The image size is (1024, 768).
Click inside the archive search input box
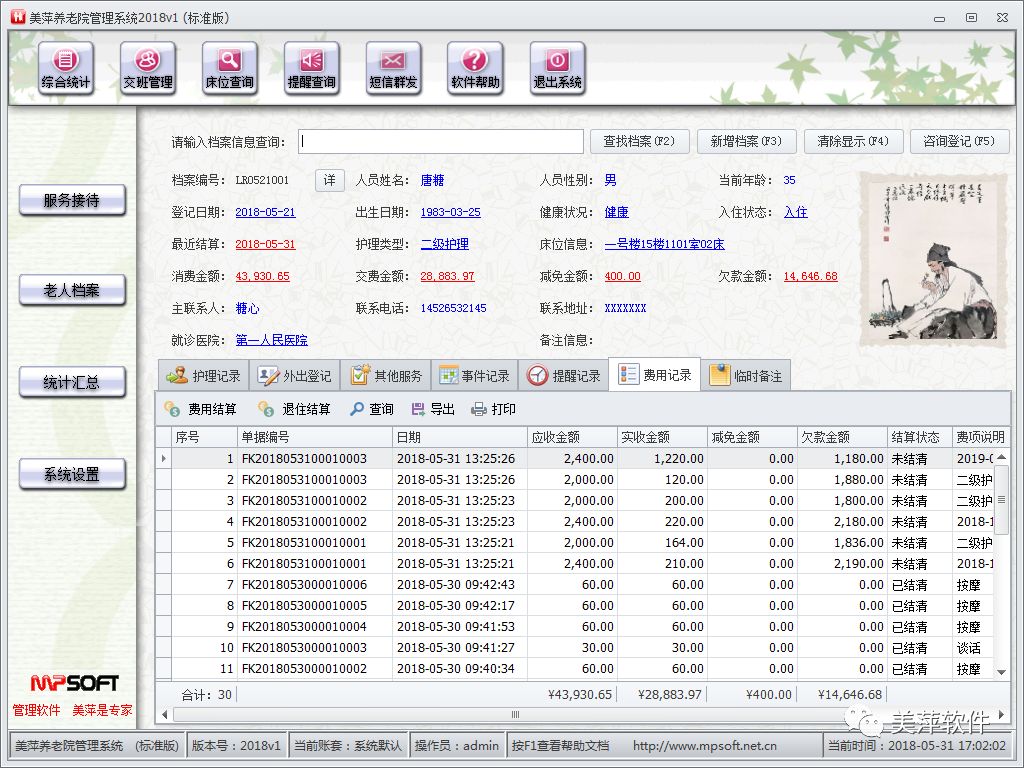click(440, 141)
